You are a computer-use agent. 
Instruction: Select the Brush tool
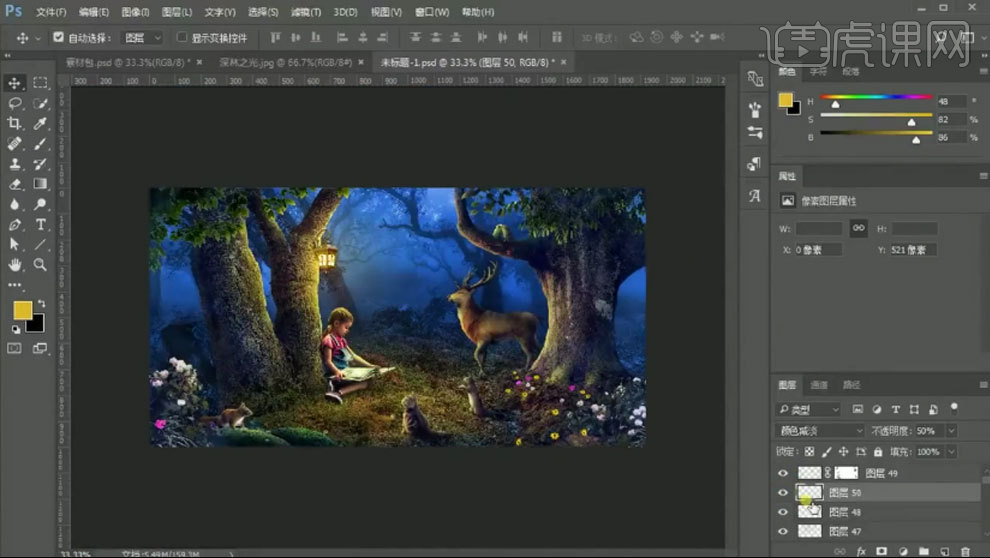40,143
